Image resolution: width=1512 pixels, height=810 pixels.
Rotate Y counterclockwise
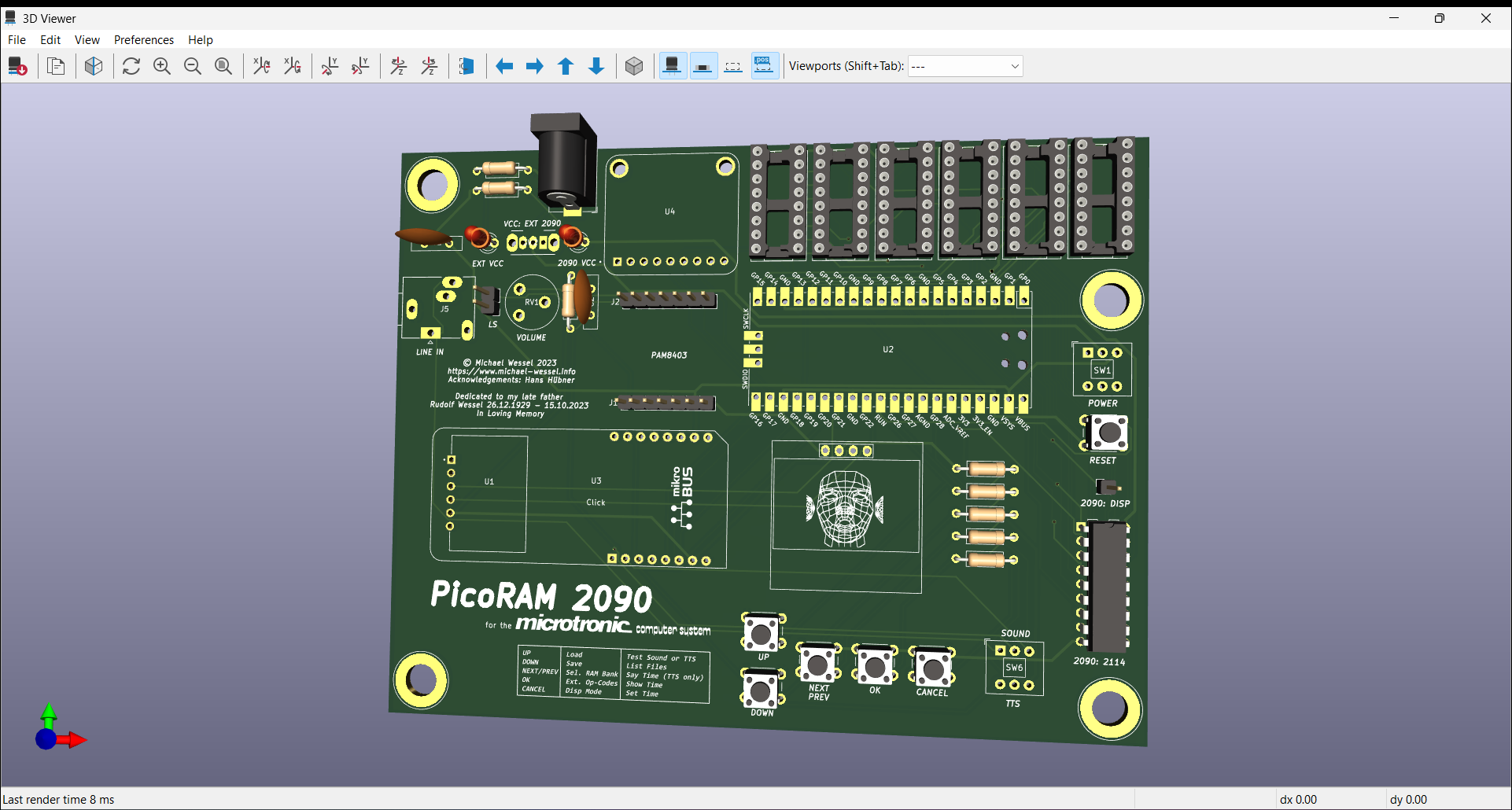[x=360, y=66]
